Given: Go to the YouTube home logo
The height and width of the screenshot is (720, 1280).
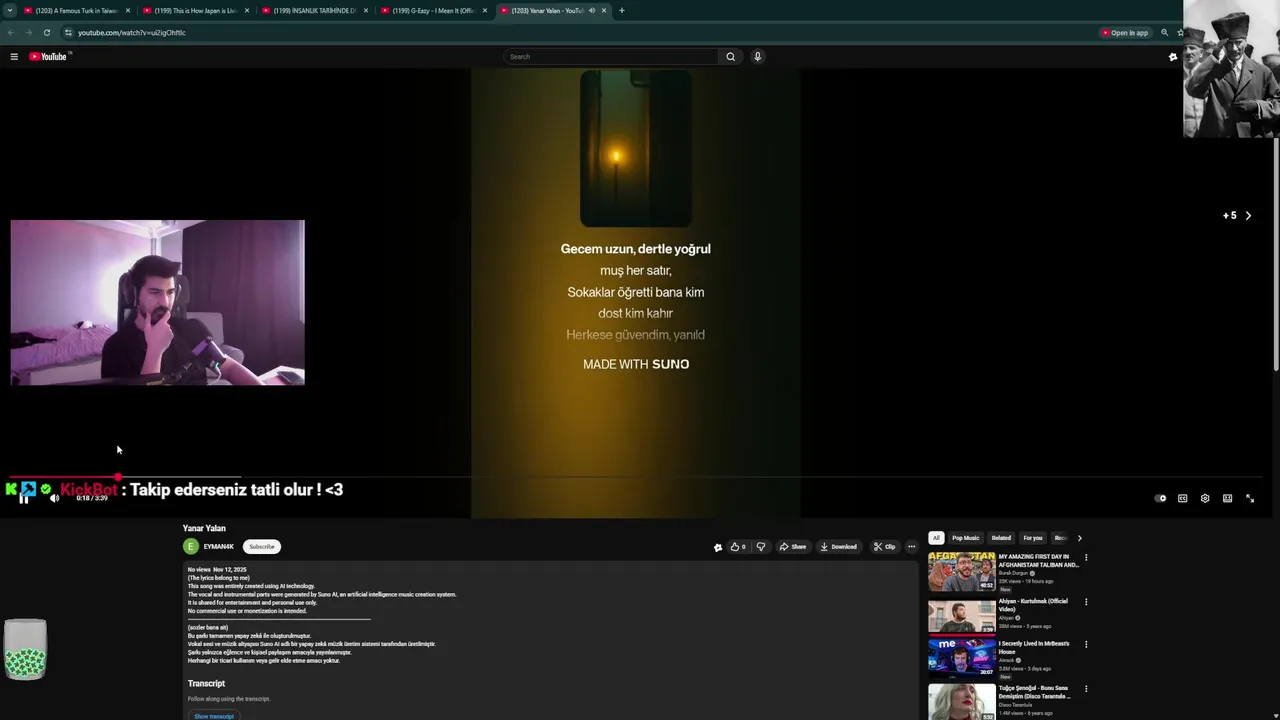Looking at the screenshot, I should point(47,57).
